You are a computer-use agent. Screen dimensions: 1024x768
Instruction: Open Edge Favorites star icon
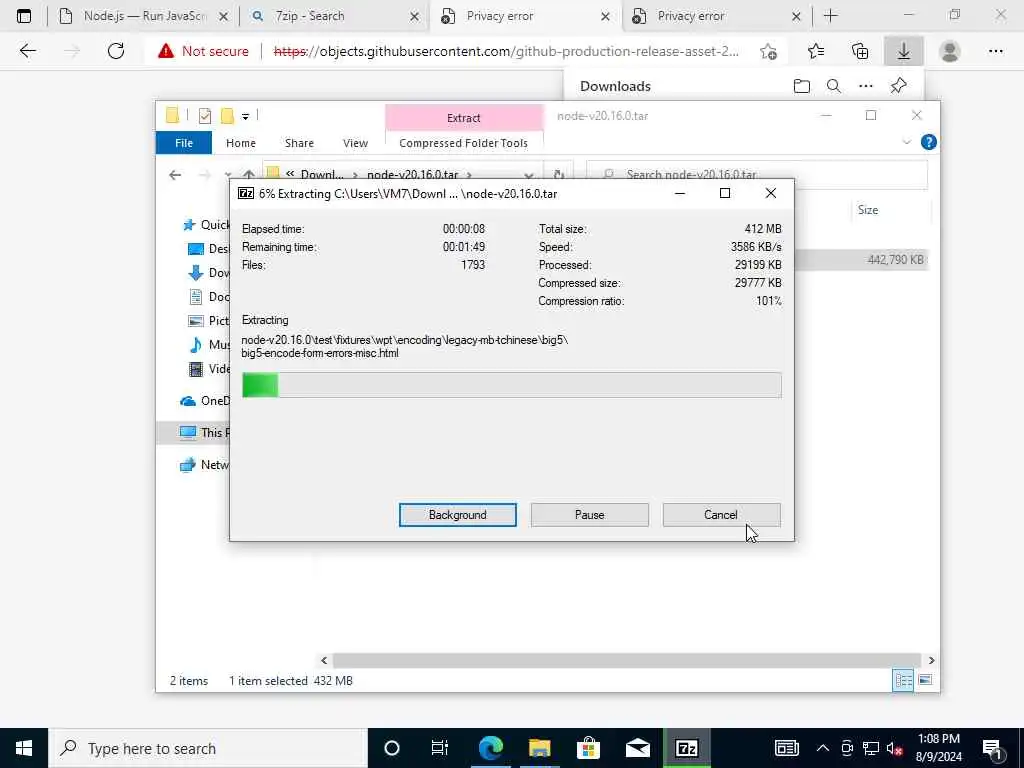coord(816,51)
